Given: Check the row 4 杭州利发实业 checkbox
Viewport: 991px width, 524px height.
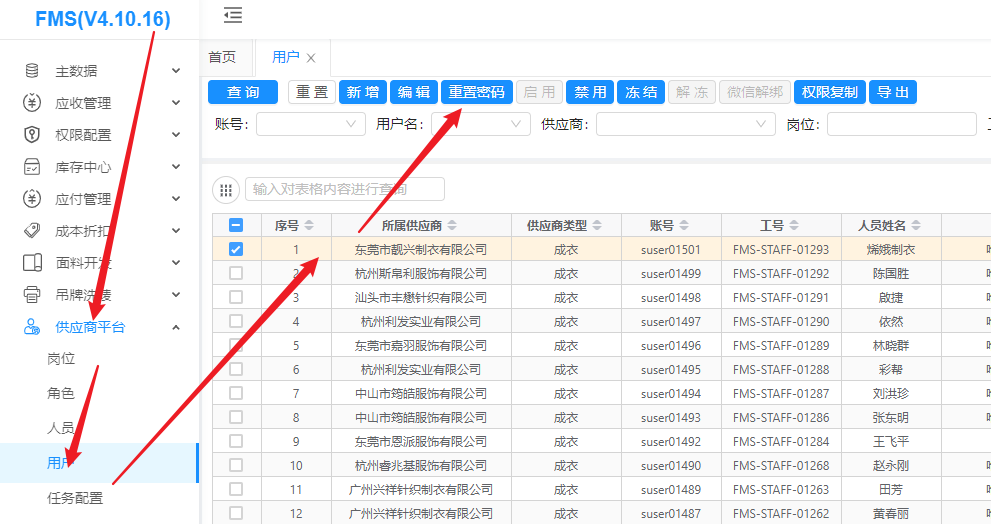Looking at the screenshot, I should tap(236, 321).
